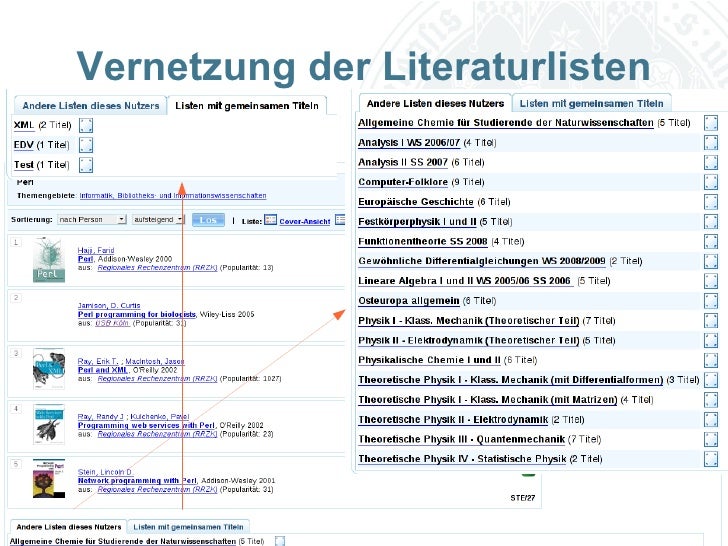Switch to left 'Andere Listen dieses Nutzers' tab
This screenshot has width=728, height=546.
point(91,106)
